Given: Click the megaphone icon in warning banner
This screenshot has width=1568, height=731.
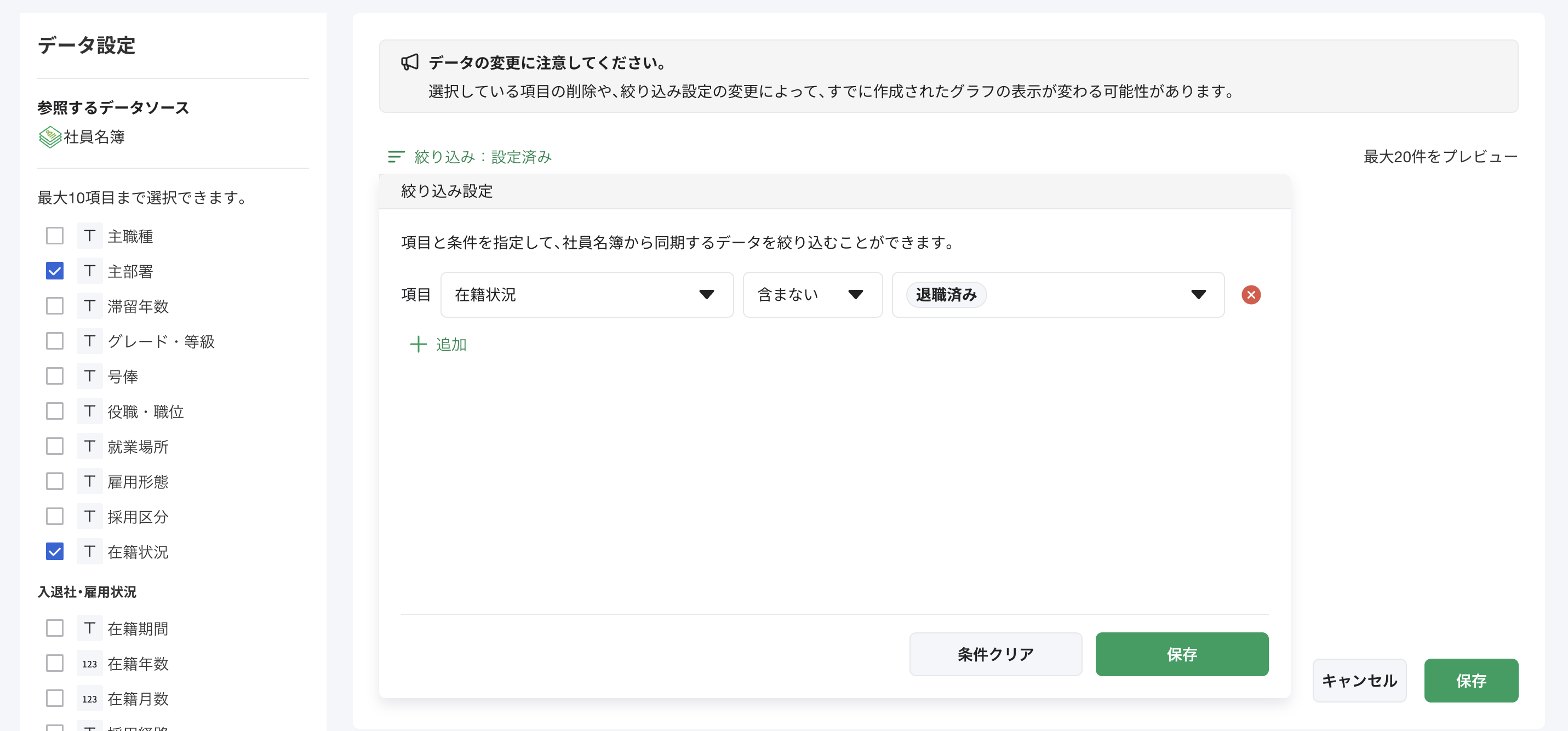Looking at the screenshot, I should 409,62.
